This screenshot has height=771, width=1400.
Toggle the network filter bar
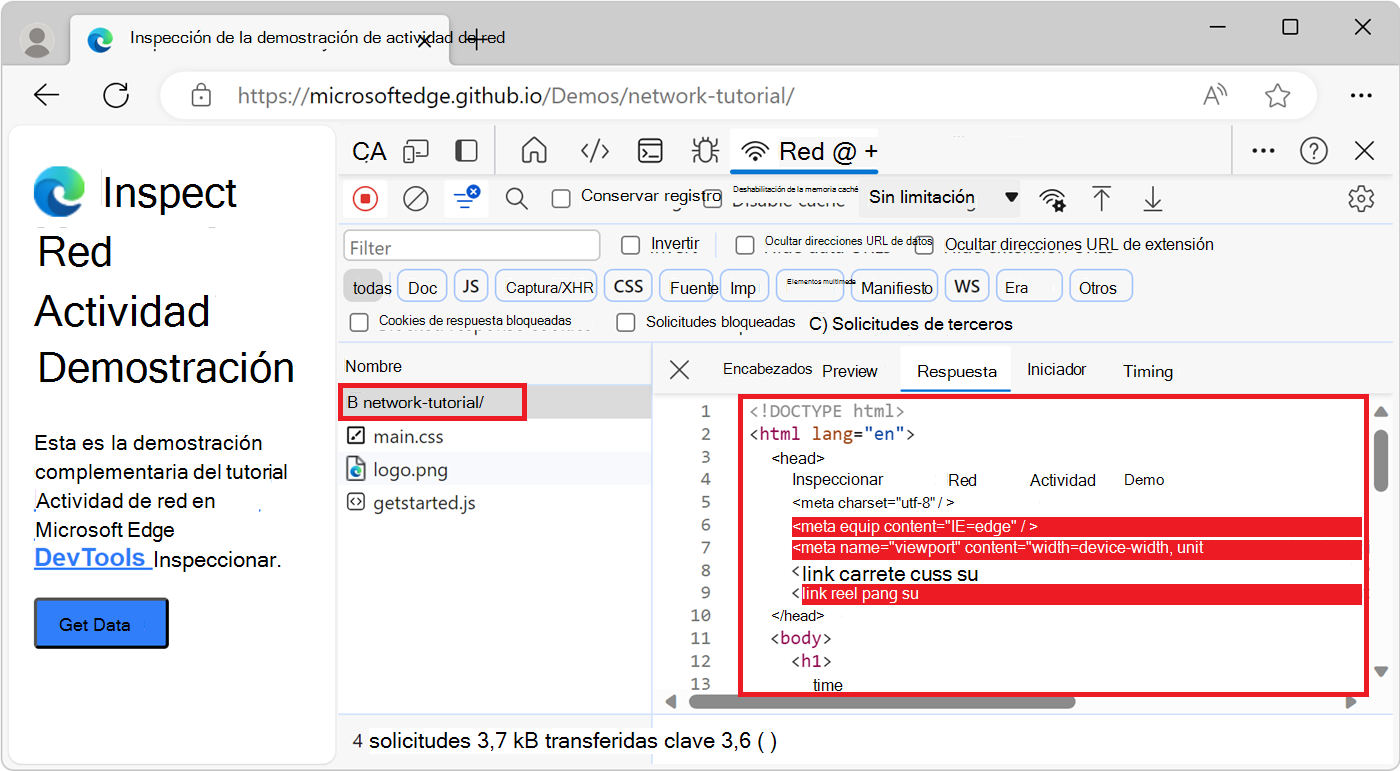[466, 199]
